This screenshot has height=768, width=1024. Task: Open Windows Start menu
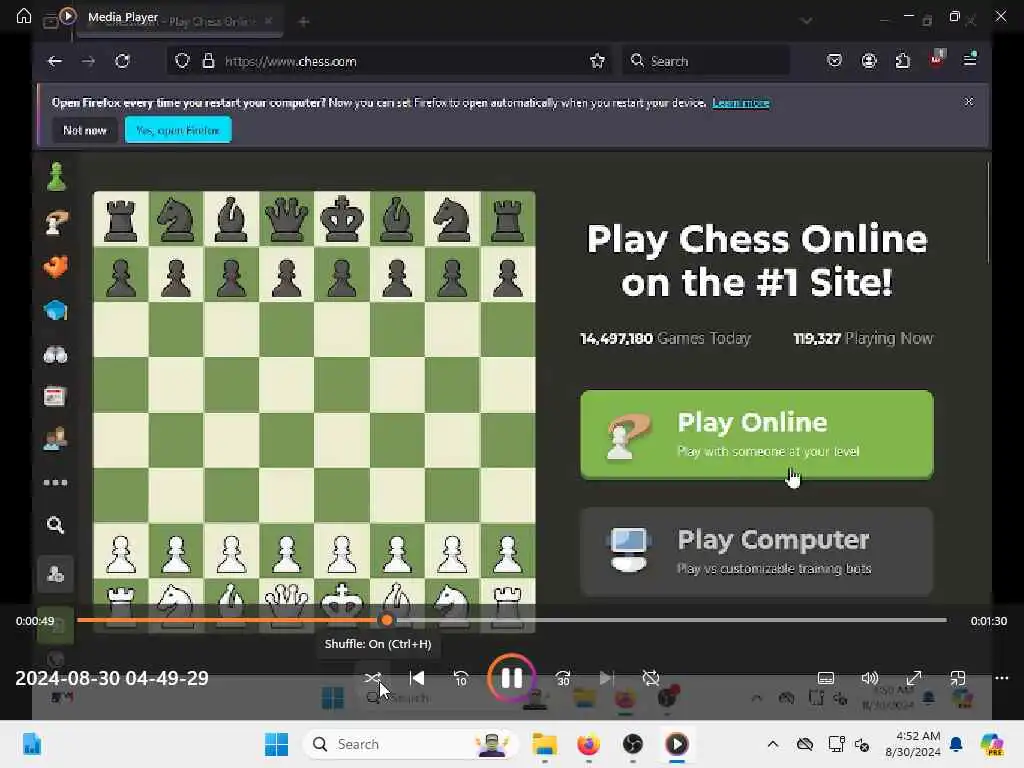click(x=276, y=744)
